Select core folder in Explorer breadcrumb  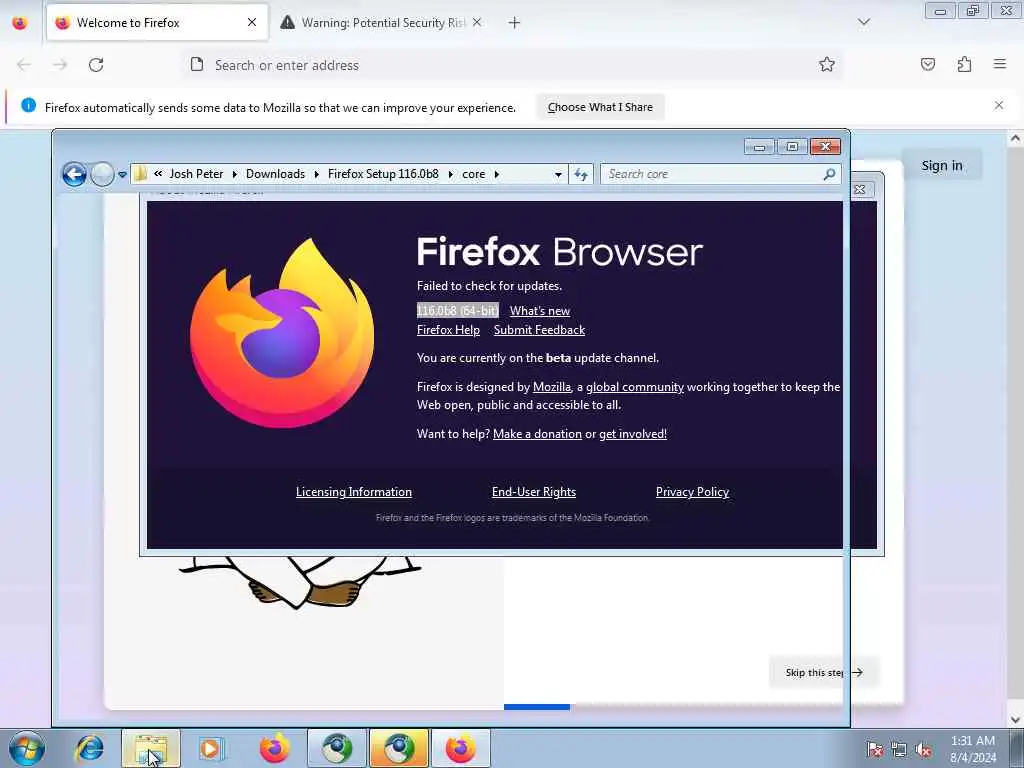[473, 174]
